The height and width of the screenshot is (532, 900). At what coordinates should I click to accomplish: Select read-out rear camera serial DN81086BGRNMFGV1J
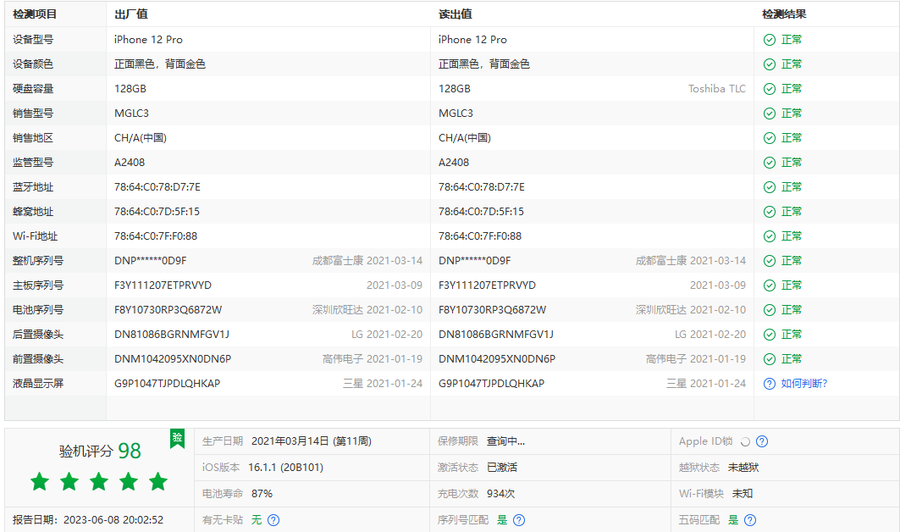pyautogui.click(x=496, y=334)
